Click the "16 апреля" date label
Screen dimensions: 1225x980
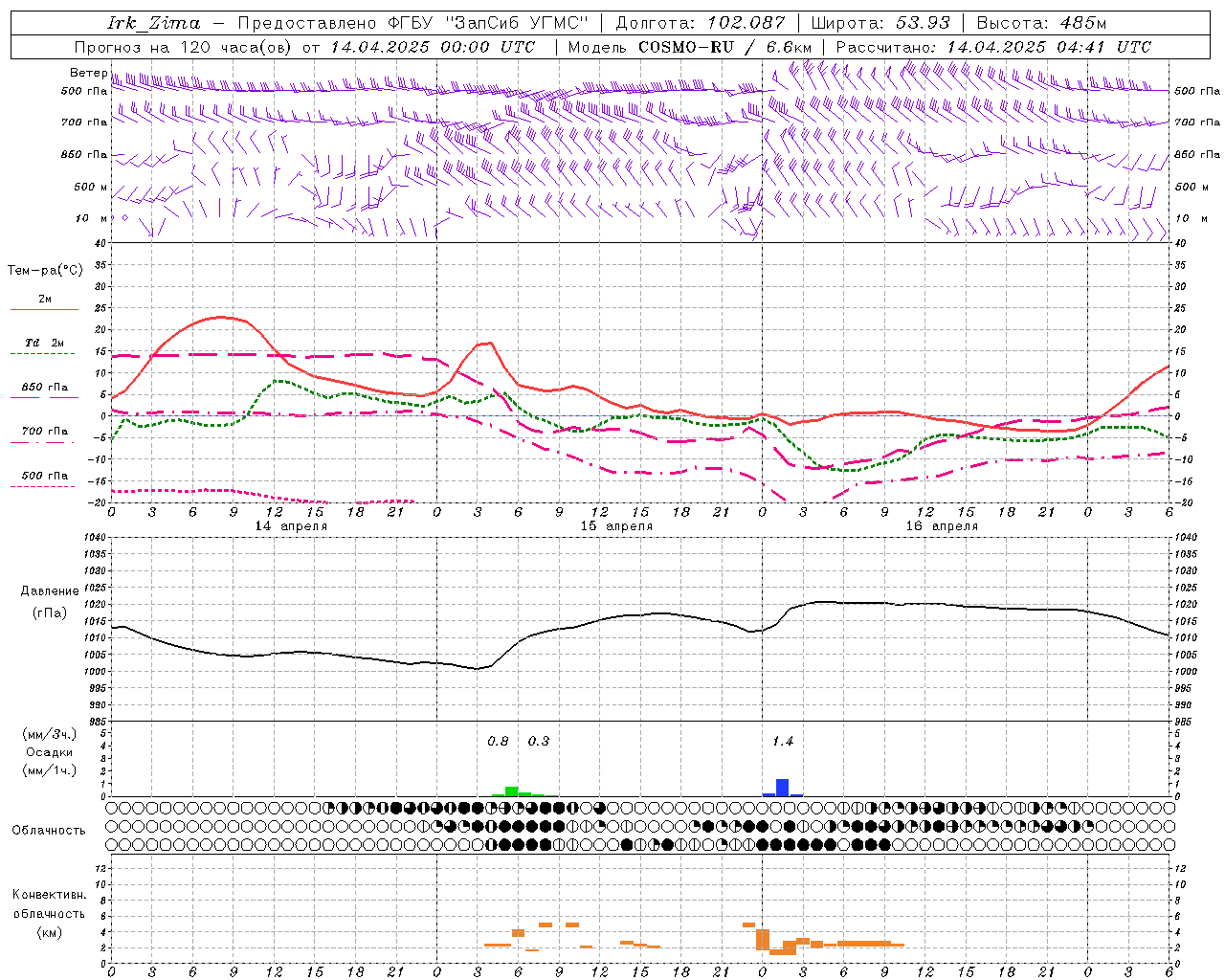point(942,526)
